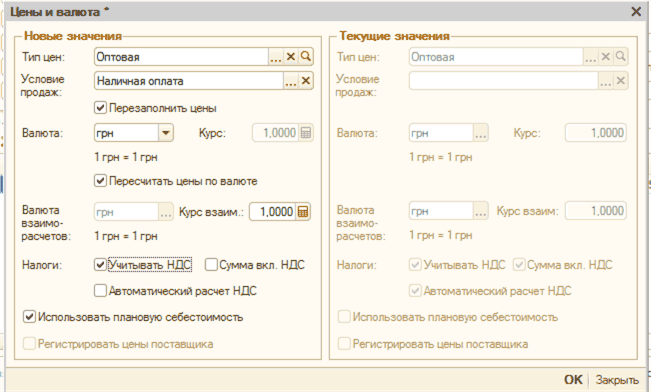Click the Текущие значения group title

(394, 36)
